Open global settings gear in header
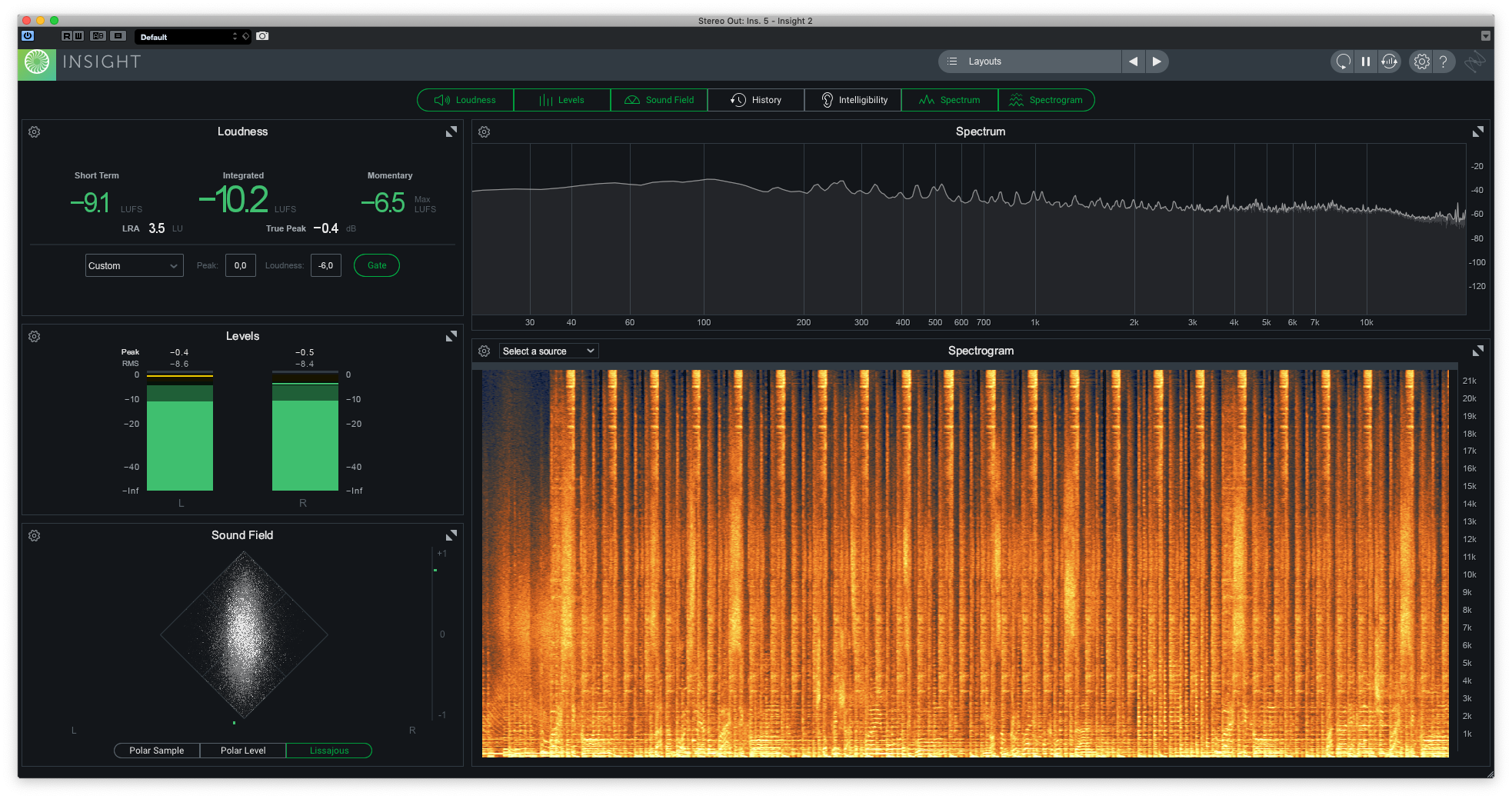 click(1421, 62)
